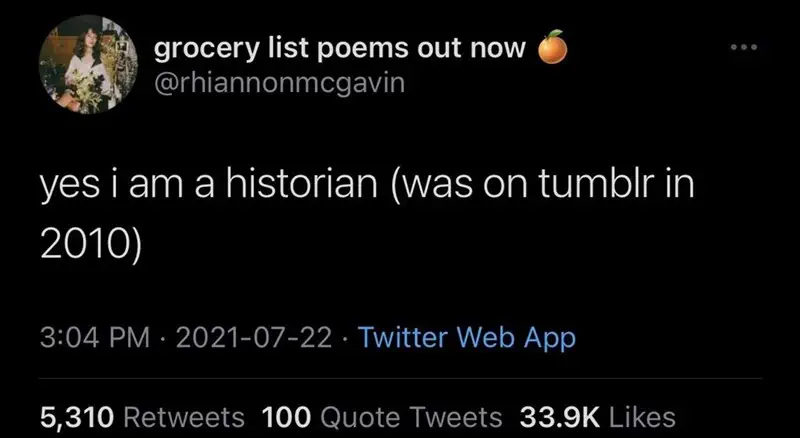The height and width of the screenshot is (438, 800).
Task: View the 100 quote count number
Action: (286, 417)
